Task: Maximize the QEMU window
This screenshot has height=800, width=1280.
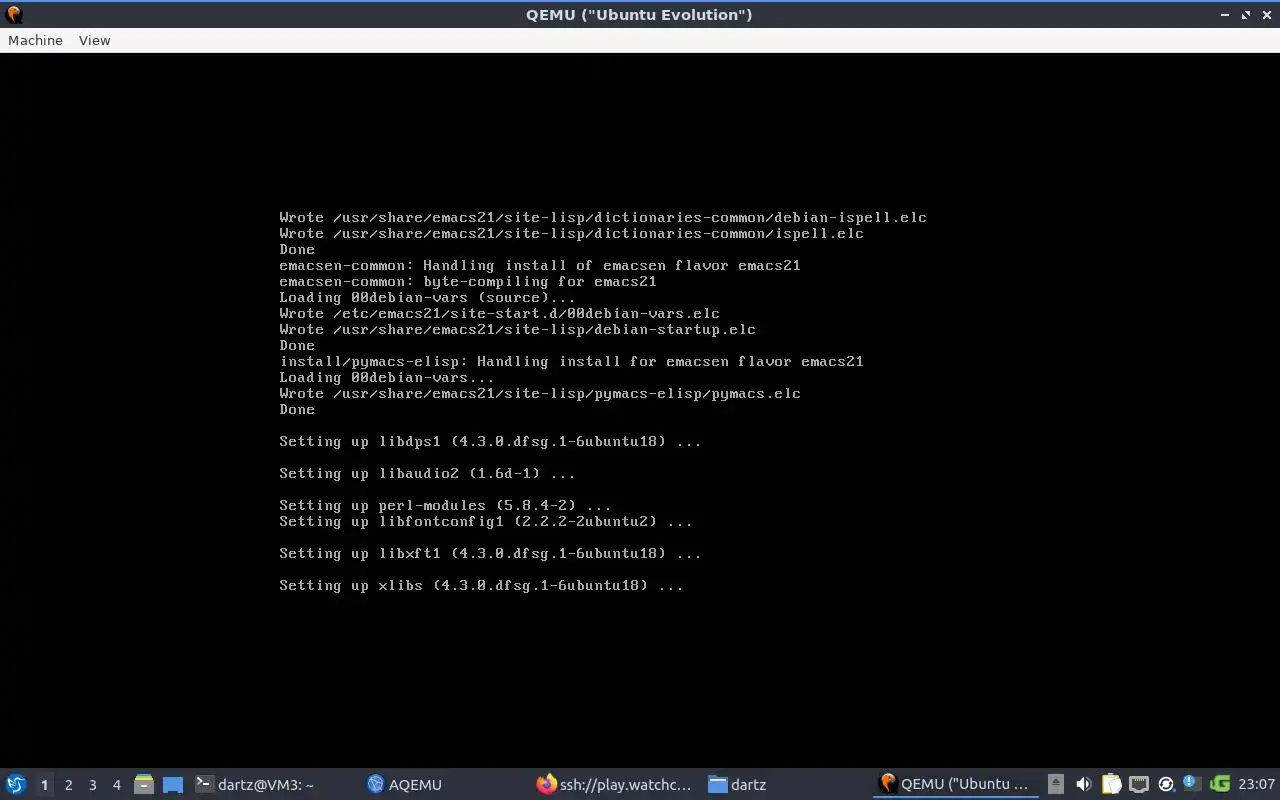Action: (x=1246, y=15)
